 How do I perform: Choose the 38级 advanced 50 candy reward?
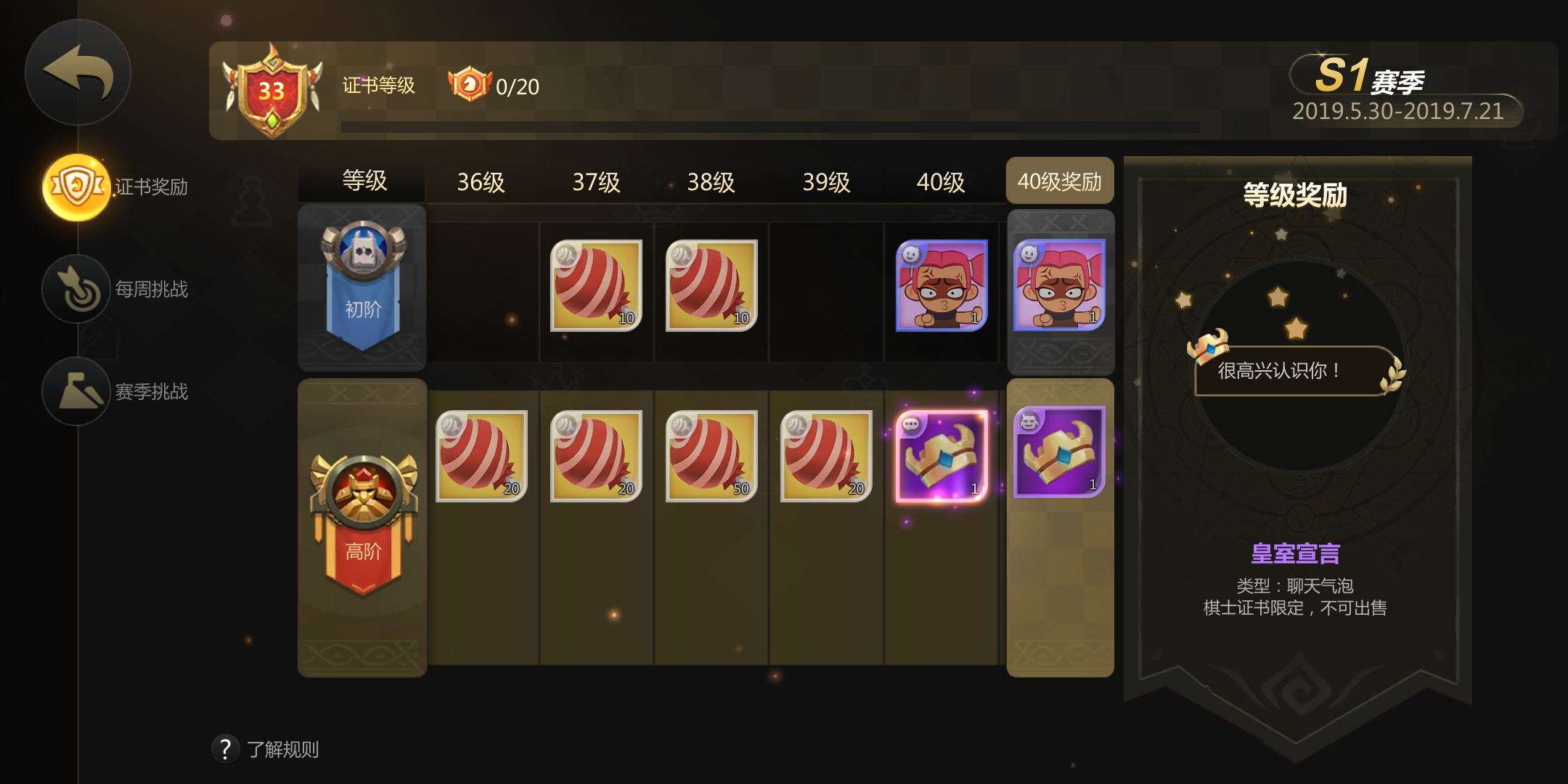tap(711, 456)
